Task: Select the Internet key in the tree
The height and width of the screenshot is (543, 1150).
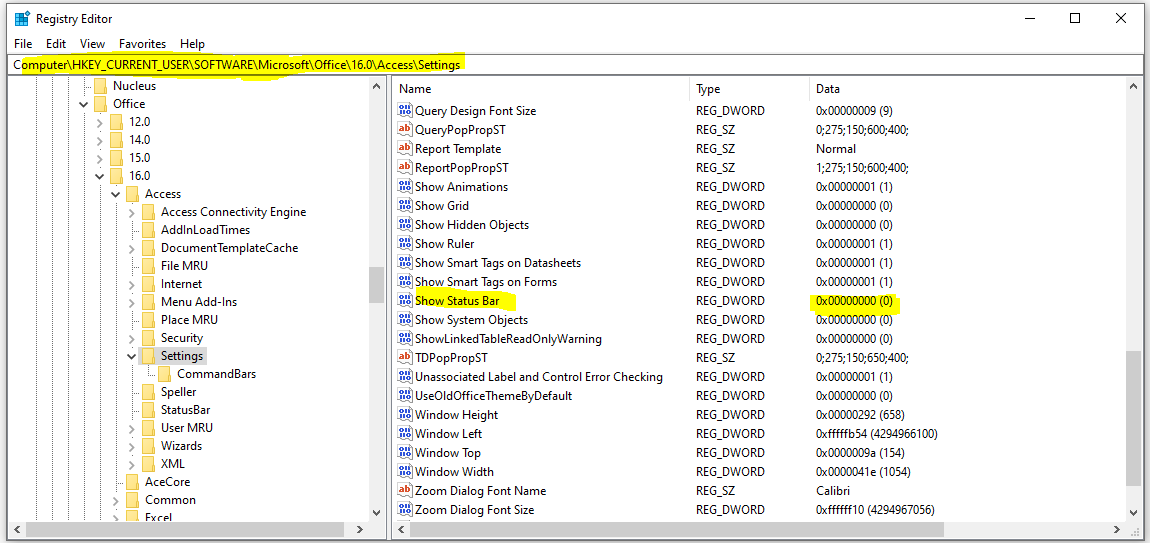Action: (x=181, y=284)
